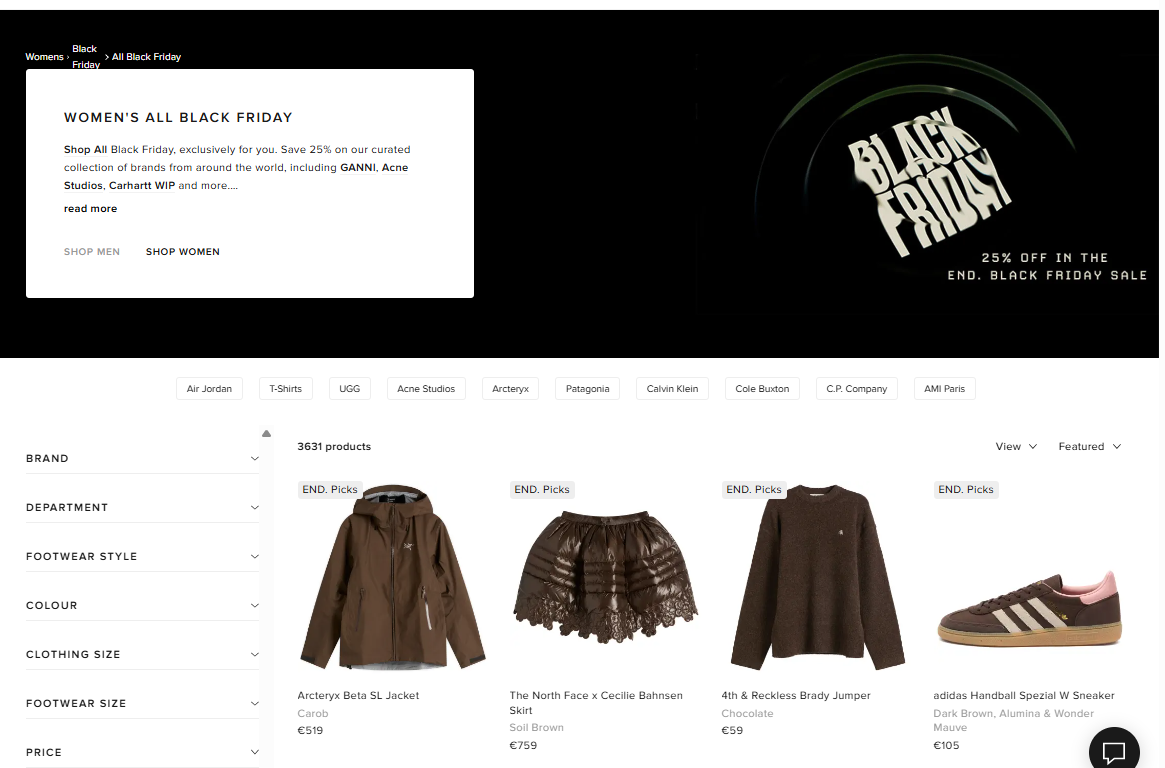
Task: Filter by Air Jordan tag
Action: click(x=210, y=388)
